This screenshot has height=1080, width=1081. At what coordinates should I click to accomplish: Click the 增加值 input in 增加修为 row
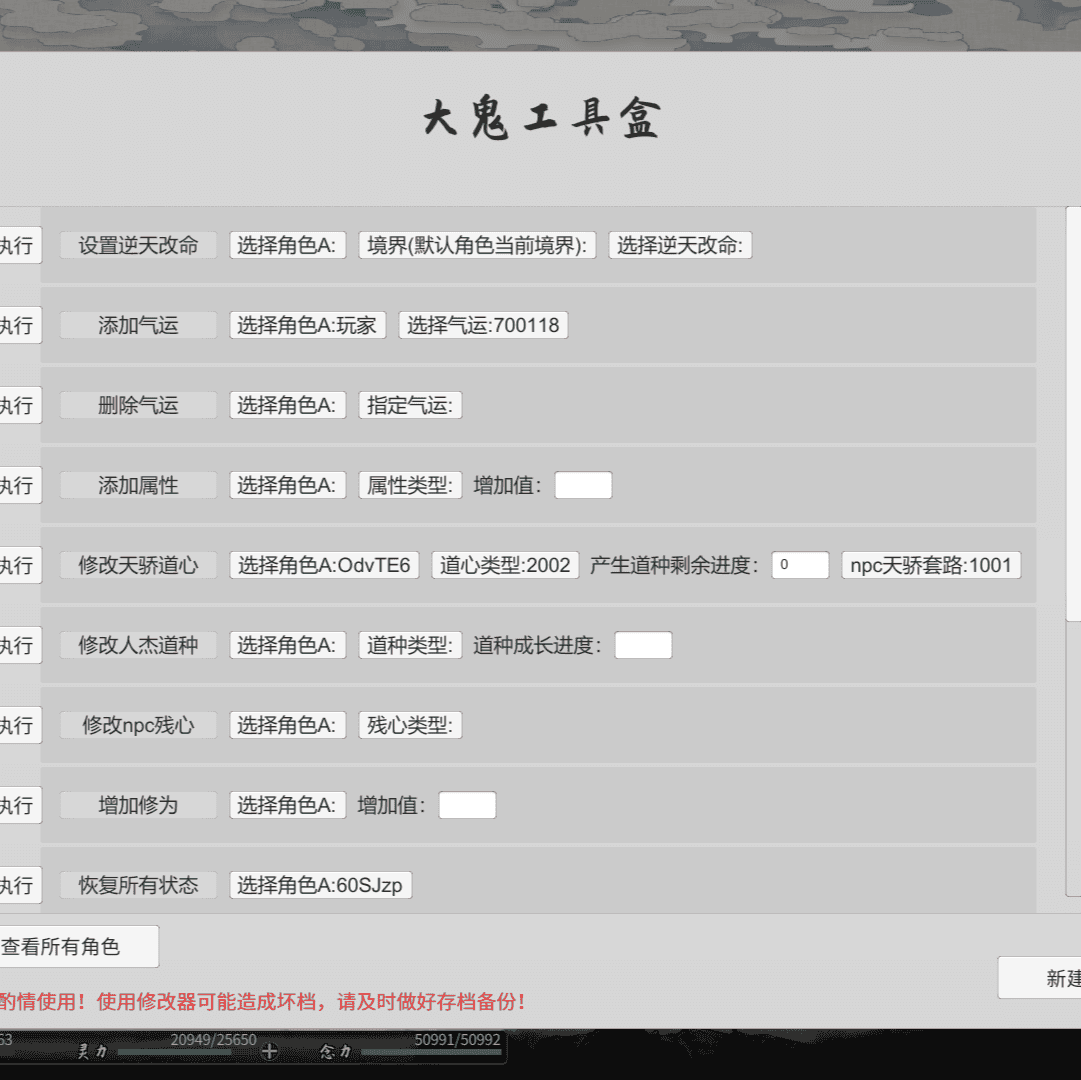467,805
